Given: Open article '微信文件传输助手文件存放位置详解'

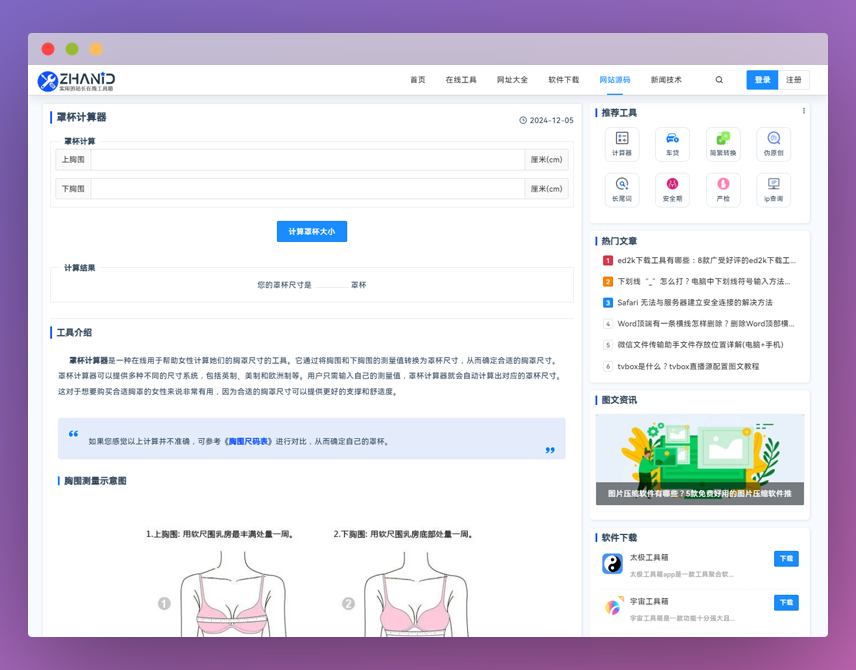Looking at the screenshot, I should pyautogui.click(x=700, y=345).
